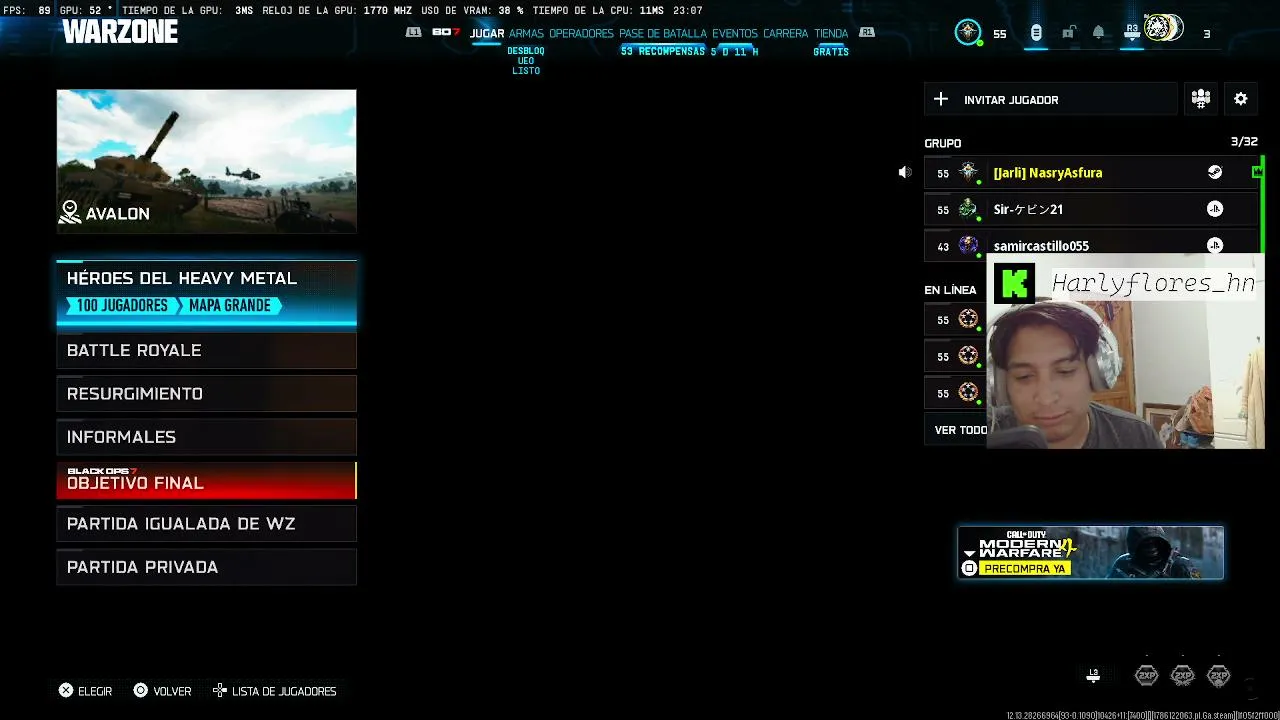Go to the PASE DE BATALLA tab

tap(663, 33)
